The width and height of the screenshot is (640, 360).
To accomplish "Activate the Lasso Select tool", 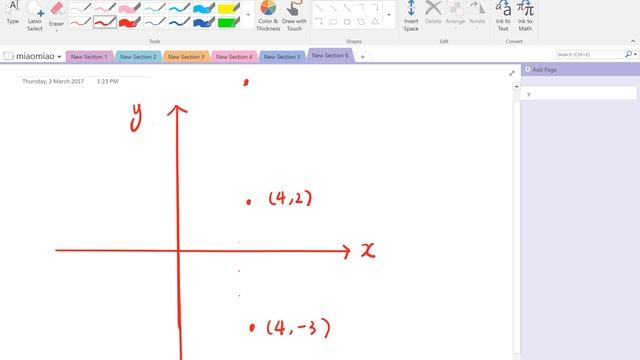I will click(x=35, y=16).
